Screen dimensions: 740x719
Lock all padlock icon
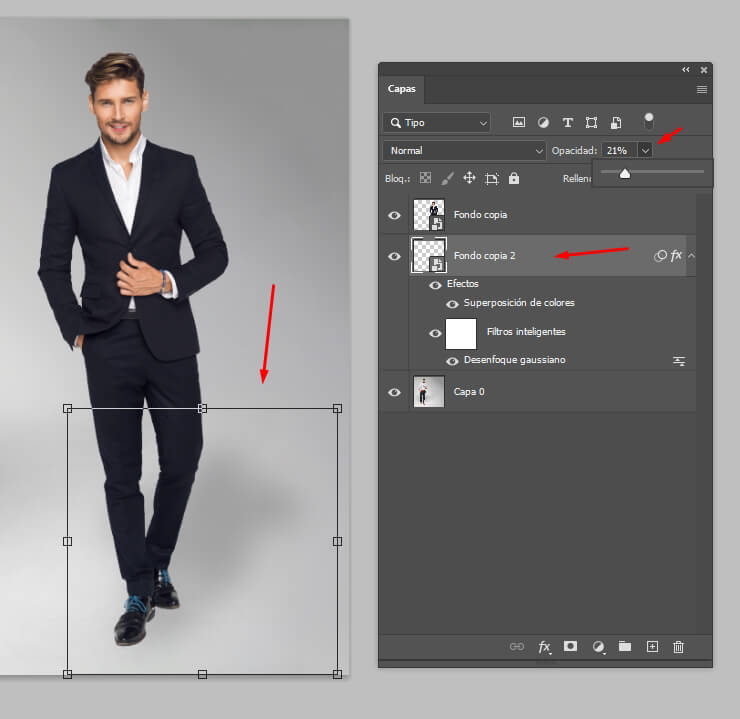(x=514, y=178)
